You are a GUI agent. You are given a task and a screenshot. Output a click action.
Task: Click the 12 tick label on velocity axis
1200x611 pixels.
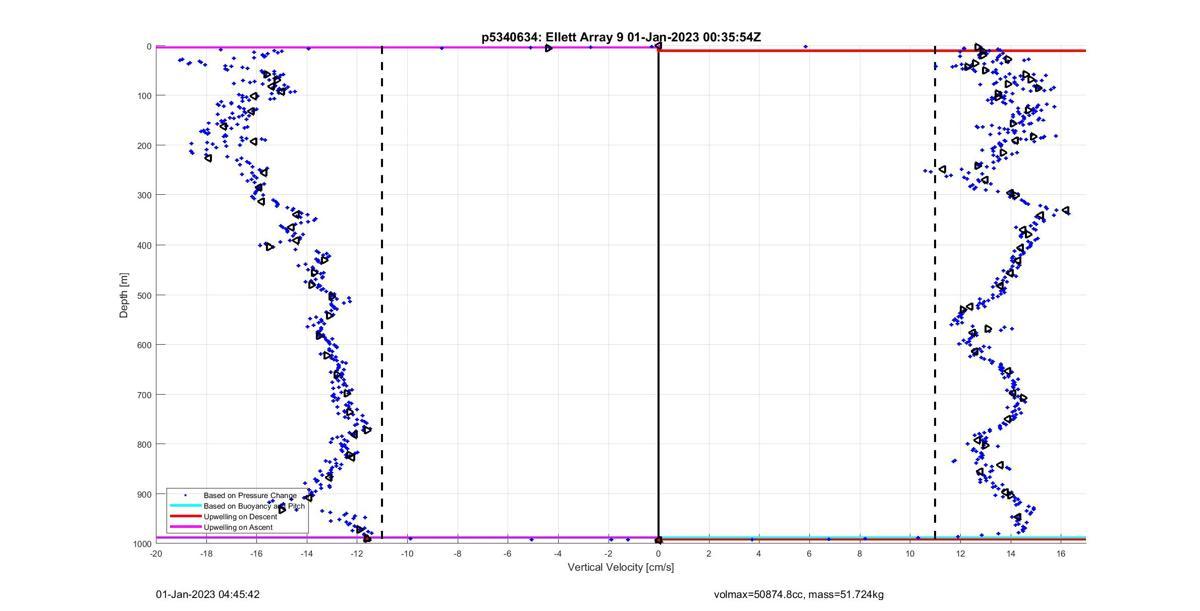[960, 552]
